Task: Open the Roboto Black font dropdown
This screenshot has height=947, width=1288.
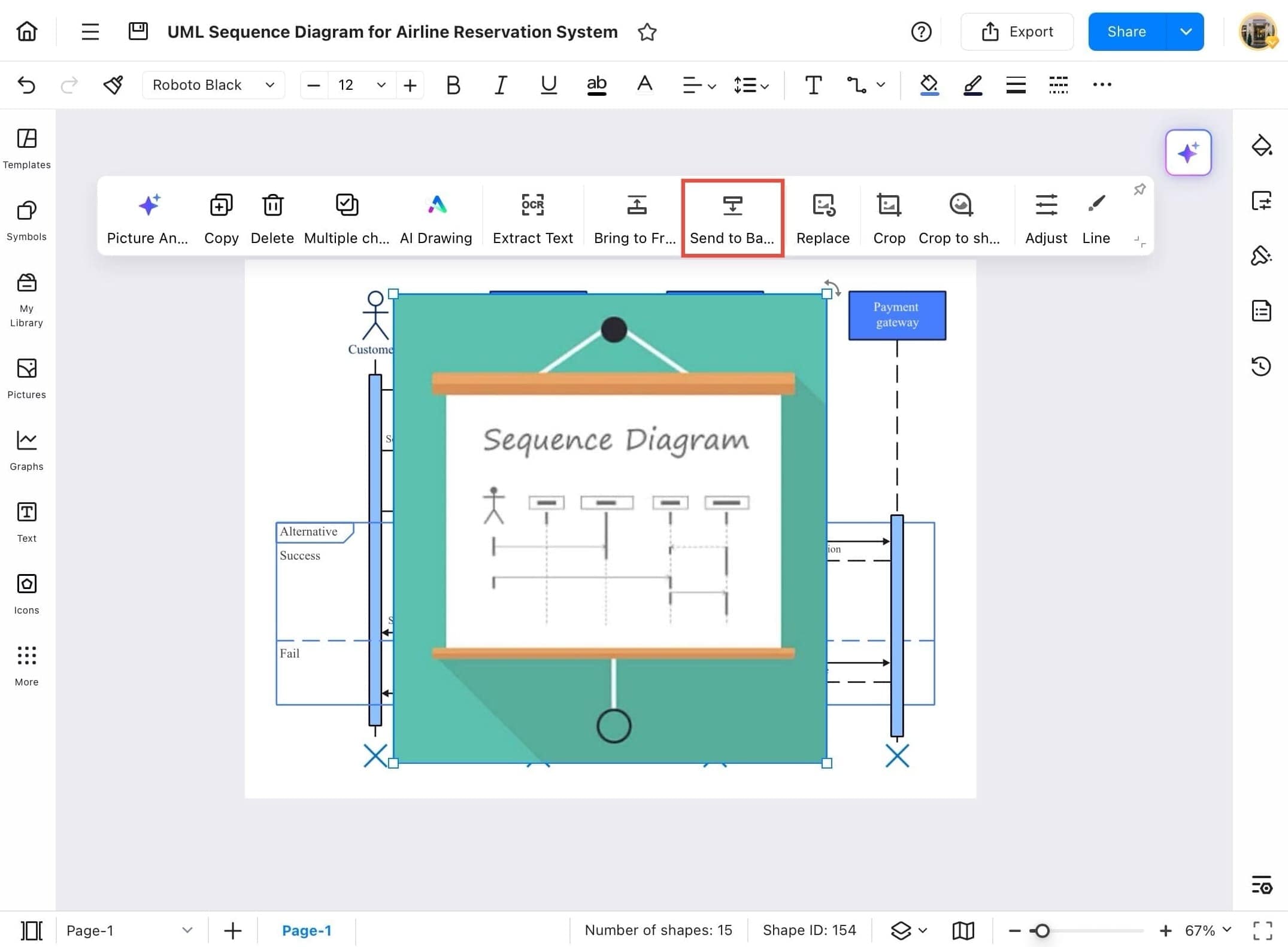Action: 213,85
